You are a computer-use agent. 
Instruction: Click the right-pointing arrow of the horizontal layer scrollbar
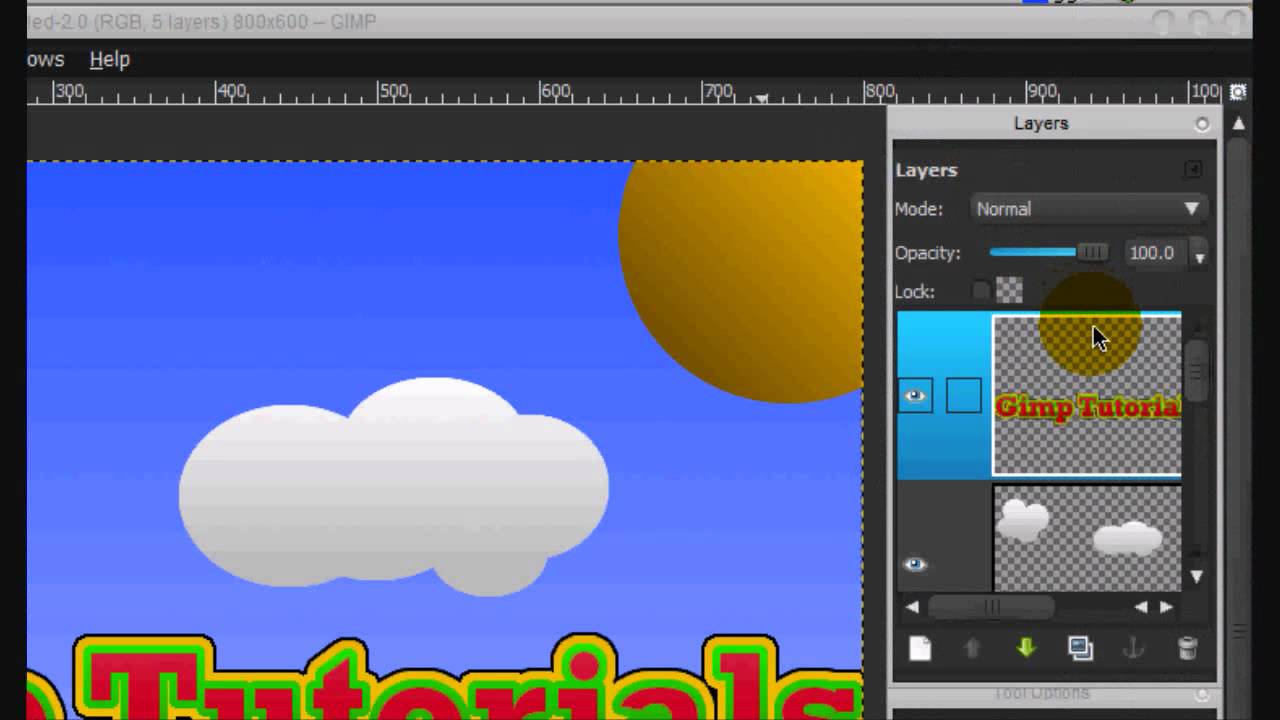[1166, 607]
